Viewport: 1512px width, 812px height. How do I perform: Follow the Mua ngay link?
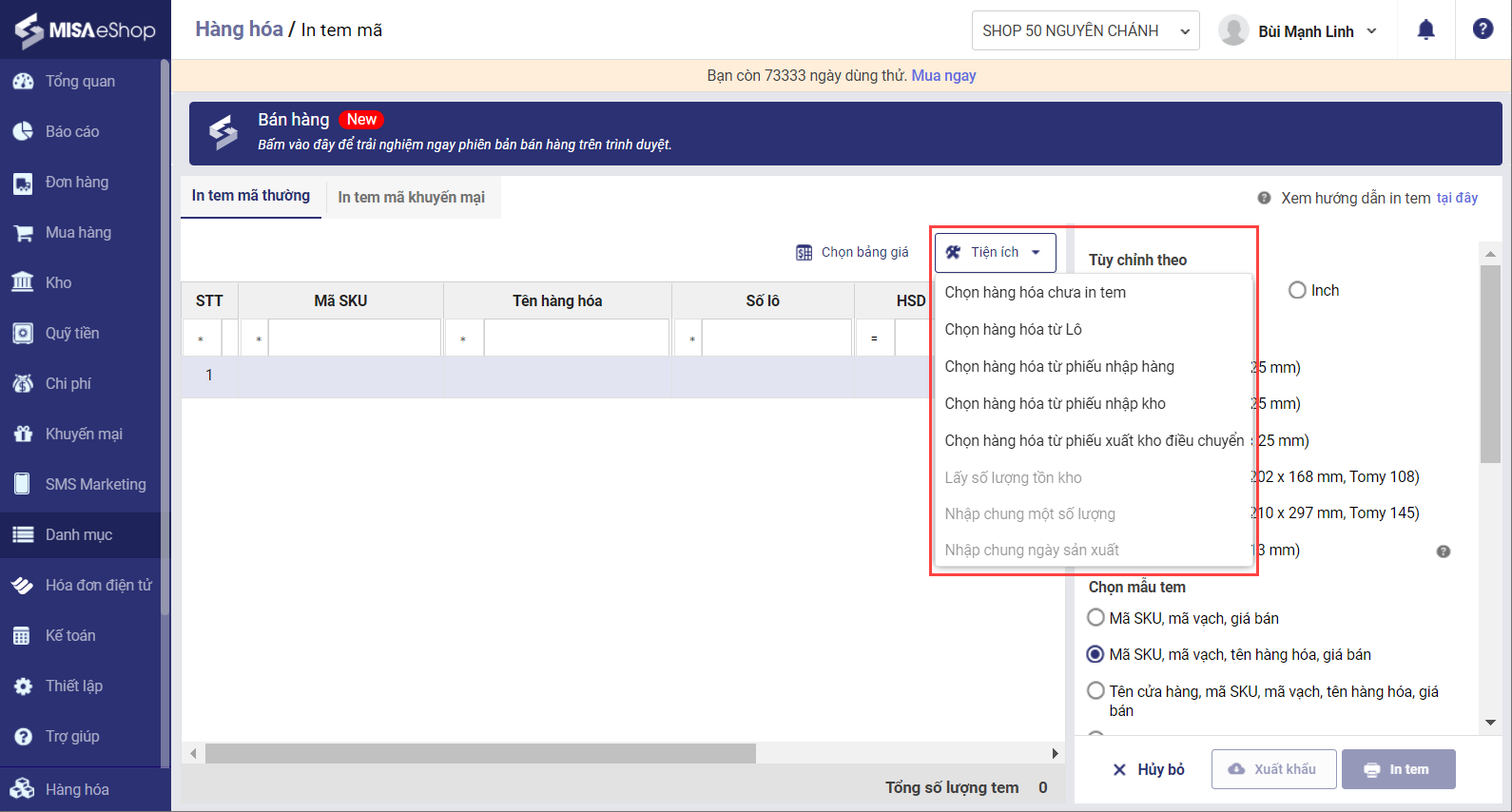[943, 76]
